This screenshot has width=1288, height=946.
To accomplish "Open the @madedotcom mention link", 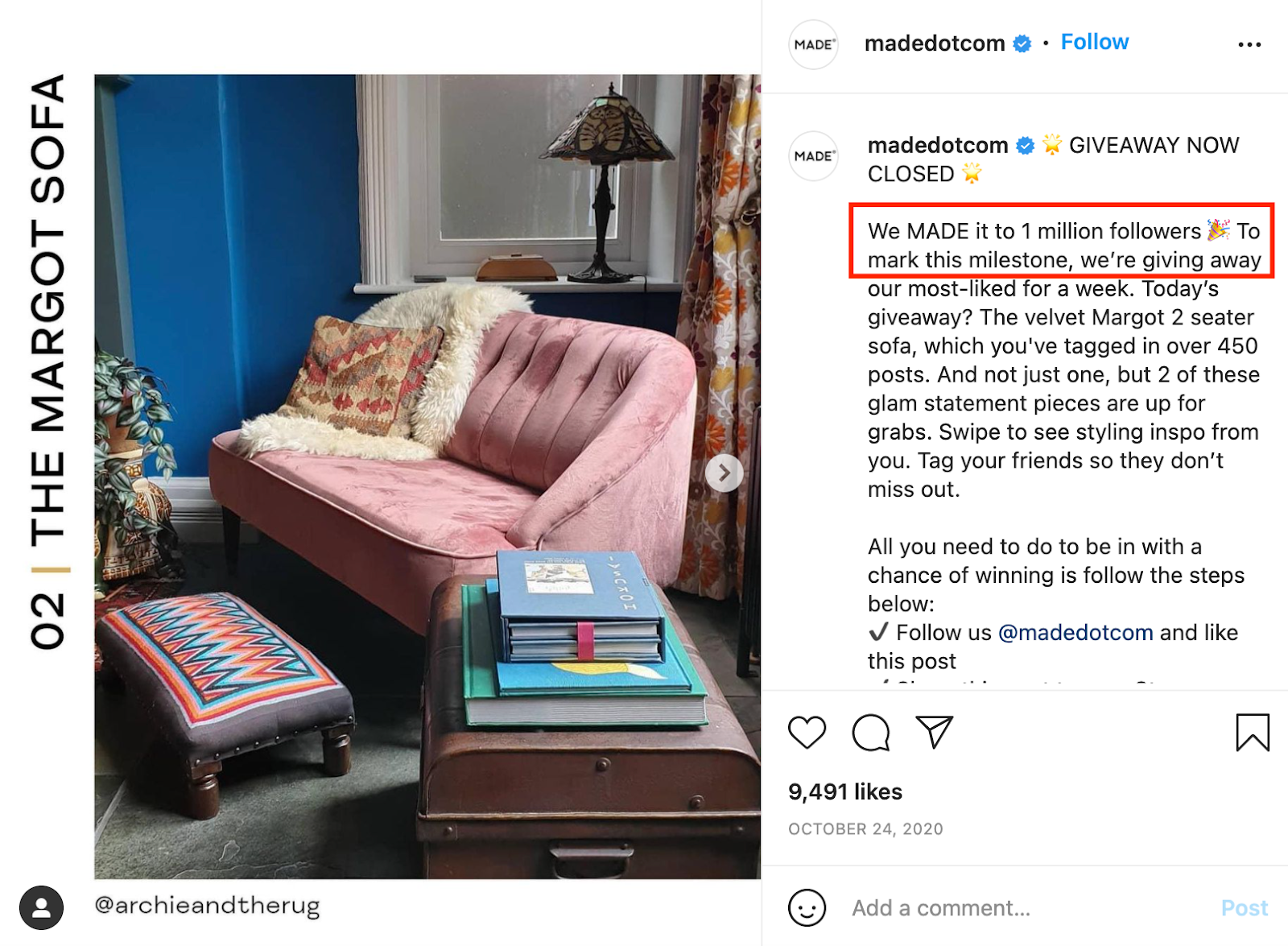I will (x=1075, y=633).
